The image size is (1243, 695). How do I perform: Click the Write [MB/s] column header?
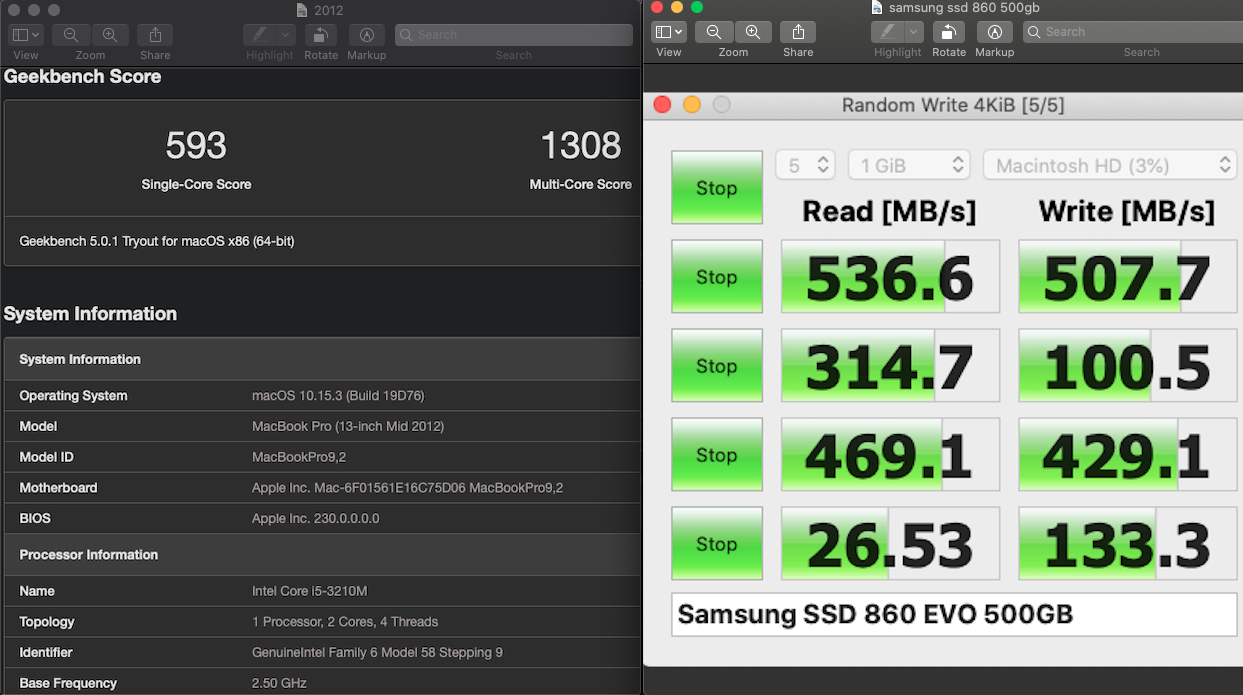pos(1127,211)
